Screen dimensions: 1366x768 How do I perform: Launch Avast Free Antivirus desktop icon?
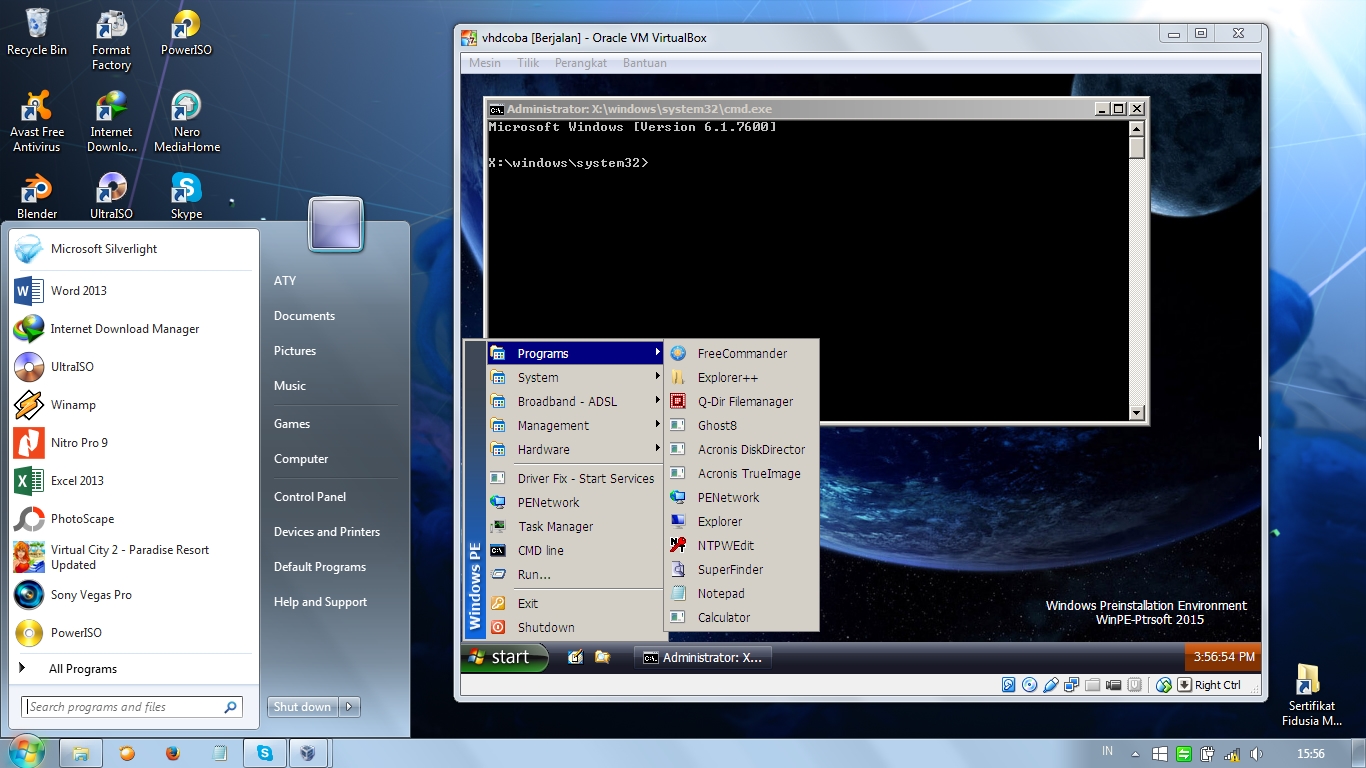(37, 121)
